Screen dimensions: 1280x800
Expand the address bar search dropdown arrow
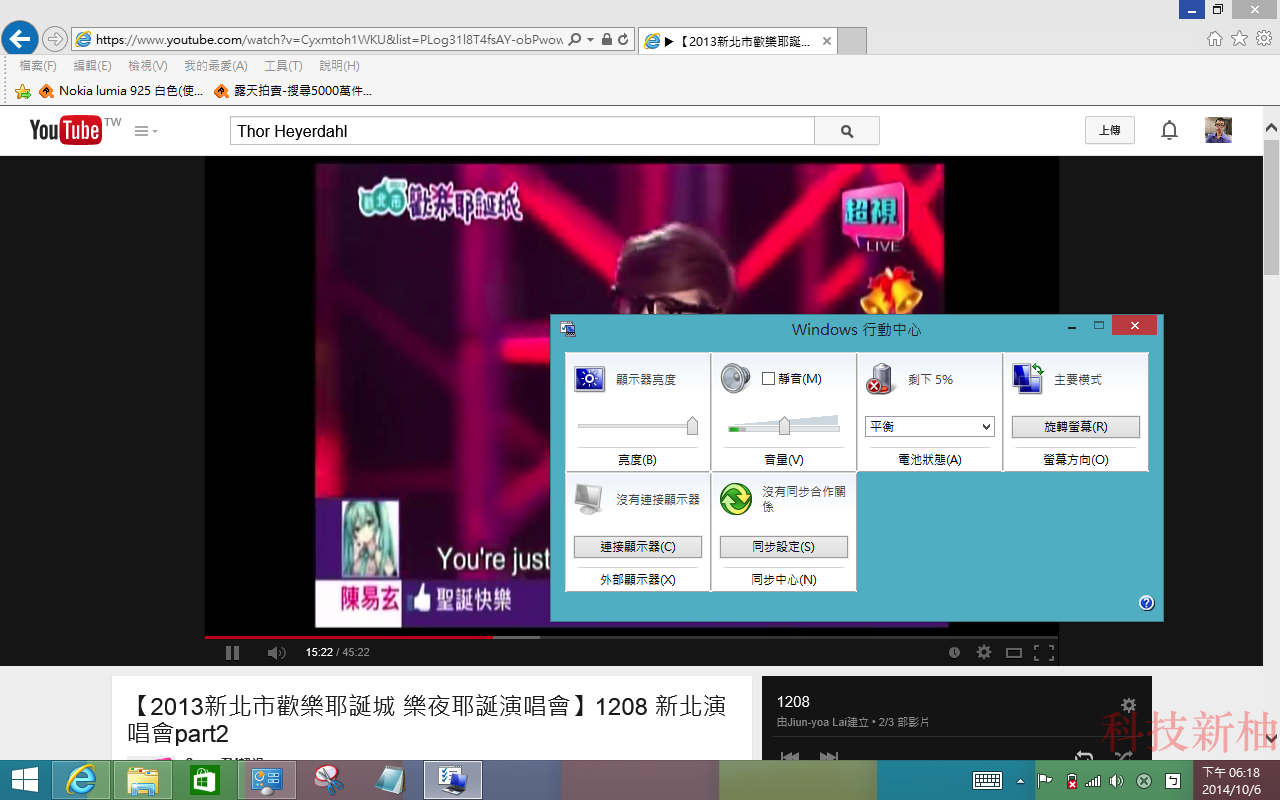591,40
